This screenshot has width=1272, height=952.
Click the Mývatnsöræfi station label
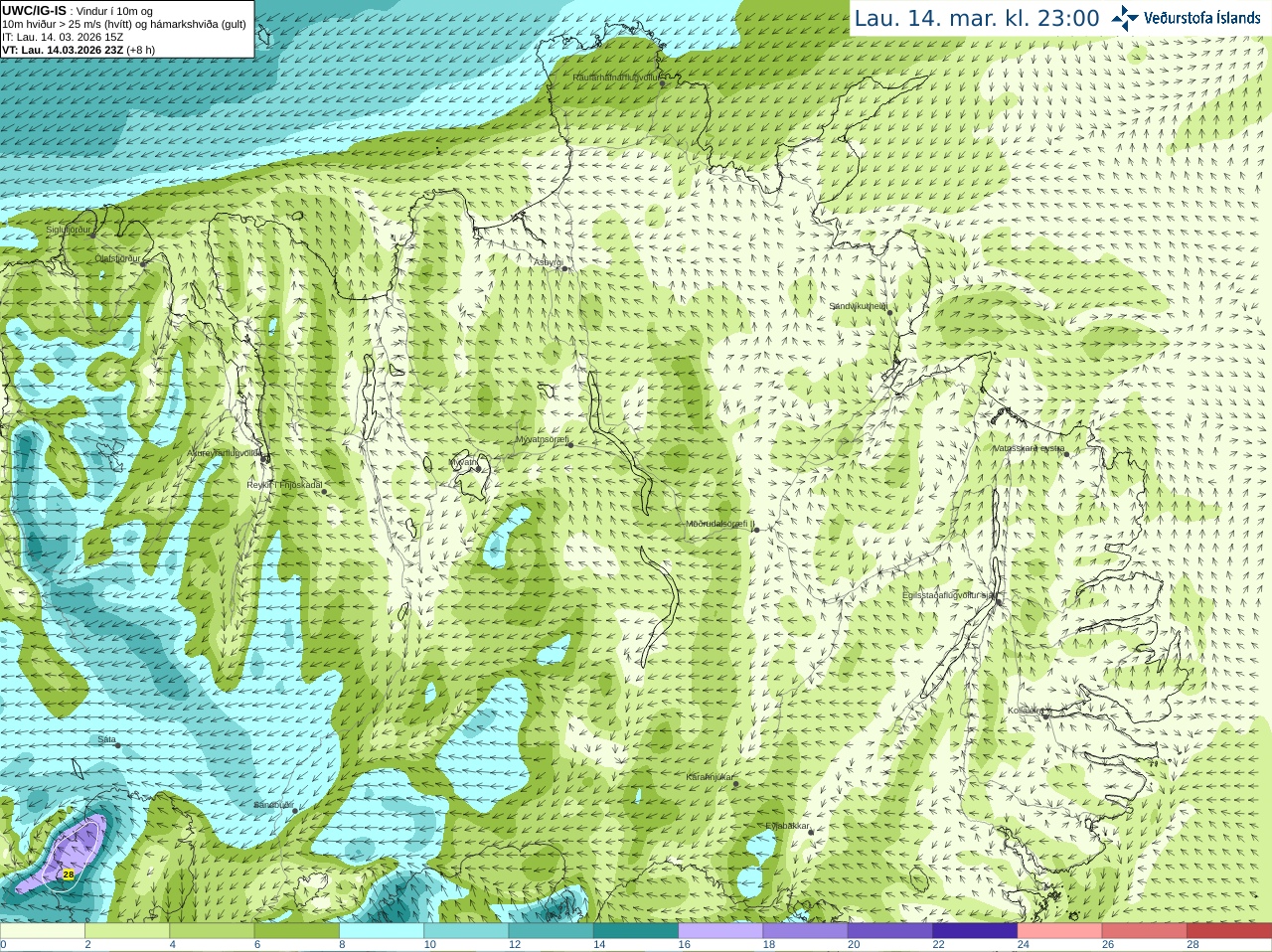542,439
